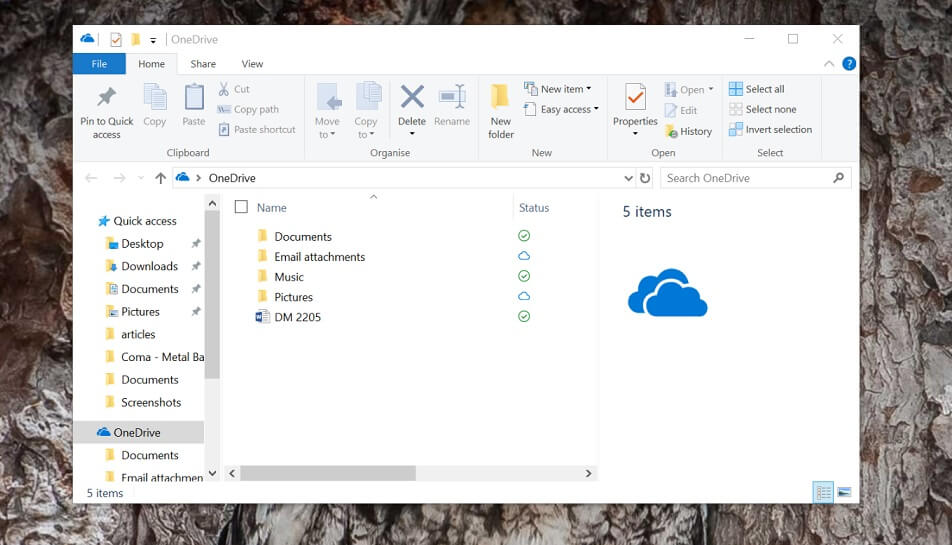Click the horizontal scrollbar right arrow
Image resolution: width=952 pixels, height=545 pixels.
[588, 473]
